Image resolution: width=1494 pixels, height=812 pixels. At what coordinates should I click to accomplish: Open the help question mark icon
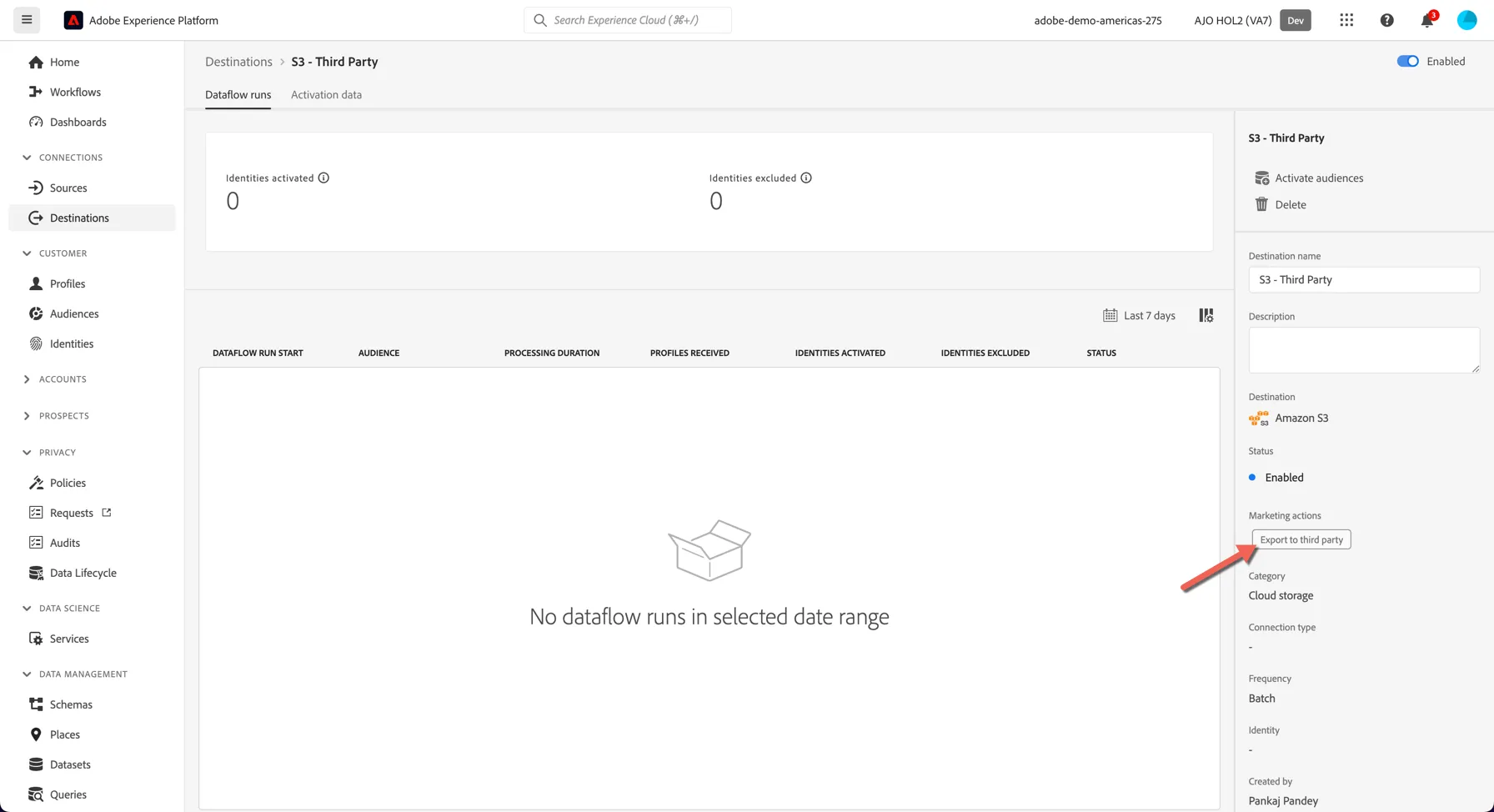tap(1386, 20)
